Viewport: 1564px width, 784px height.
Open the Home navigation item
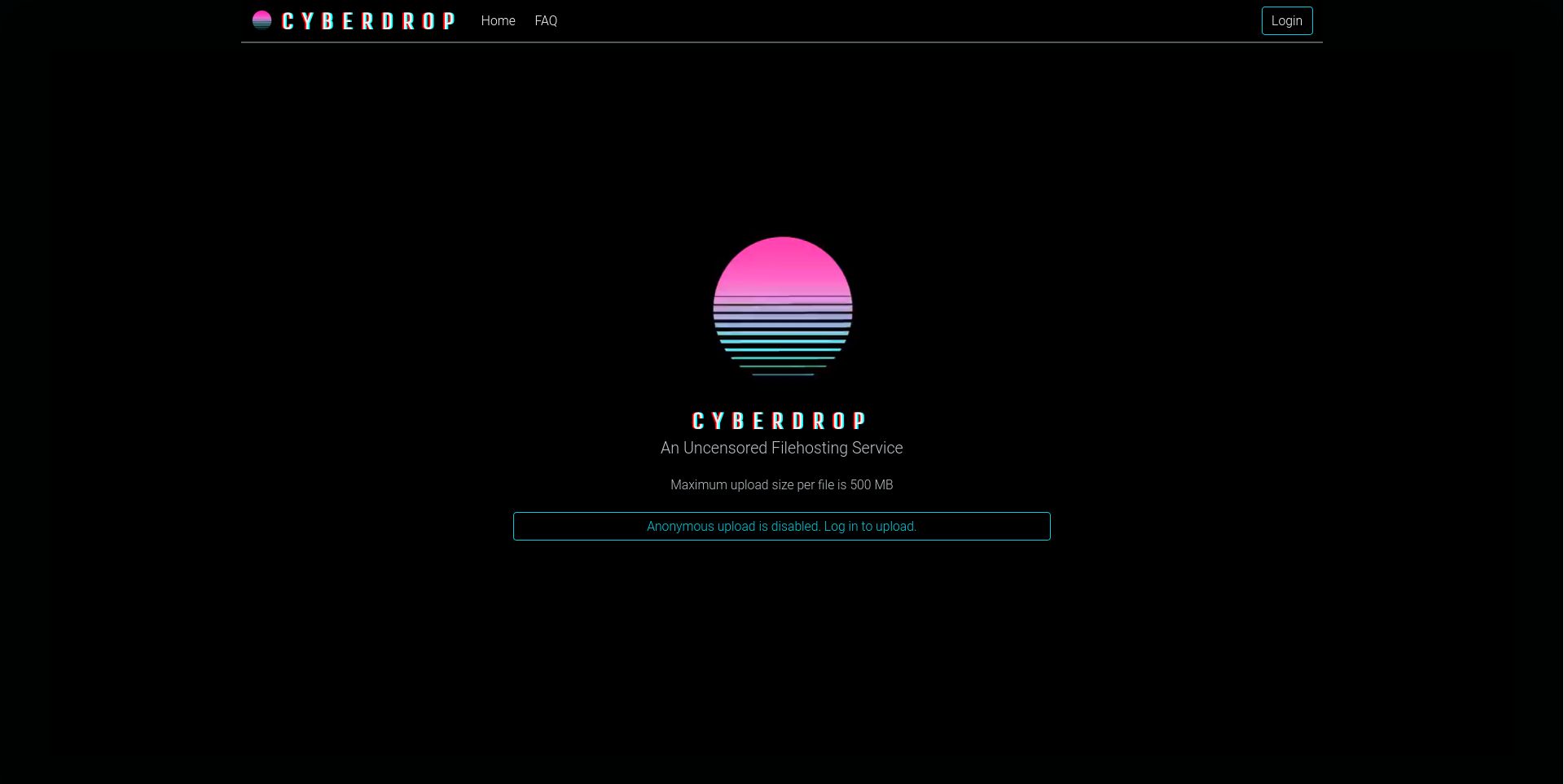click(498, 20)
